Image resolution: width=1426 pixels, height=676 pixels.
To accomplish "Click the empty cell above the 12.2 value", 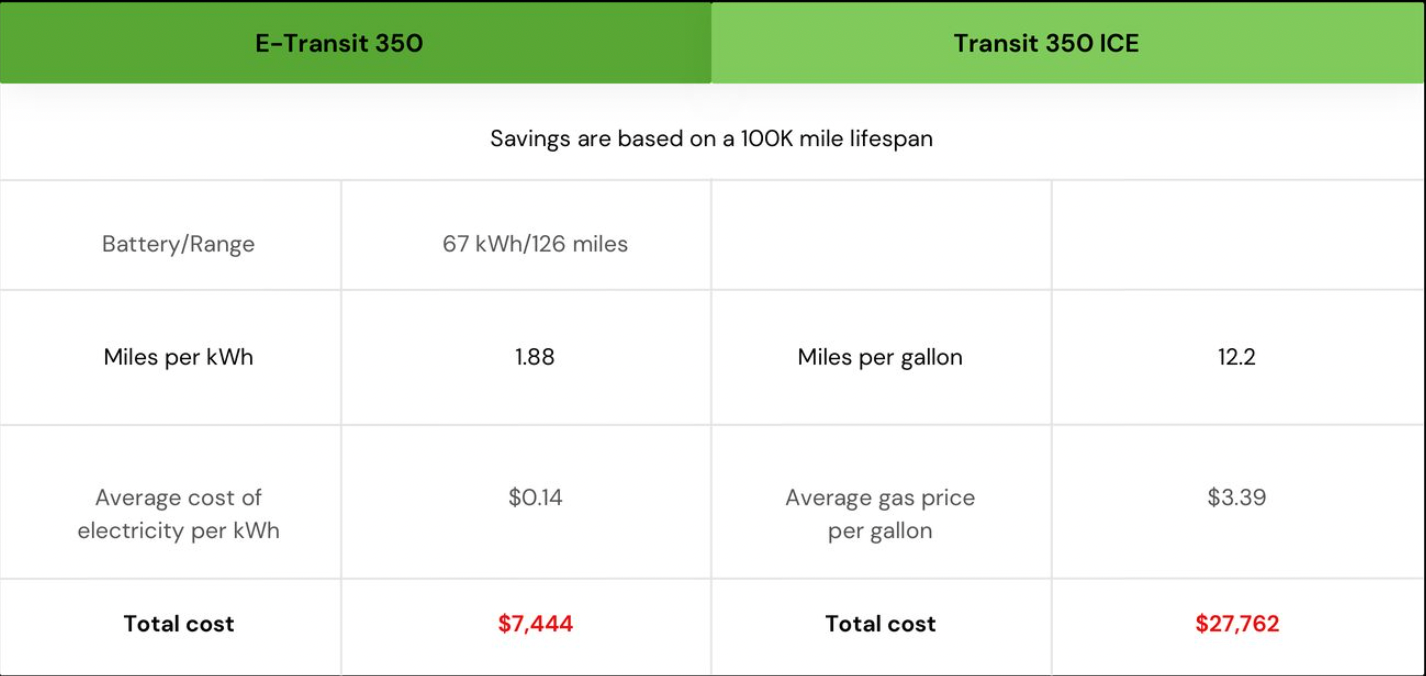I will tap(1236, 236).
